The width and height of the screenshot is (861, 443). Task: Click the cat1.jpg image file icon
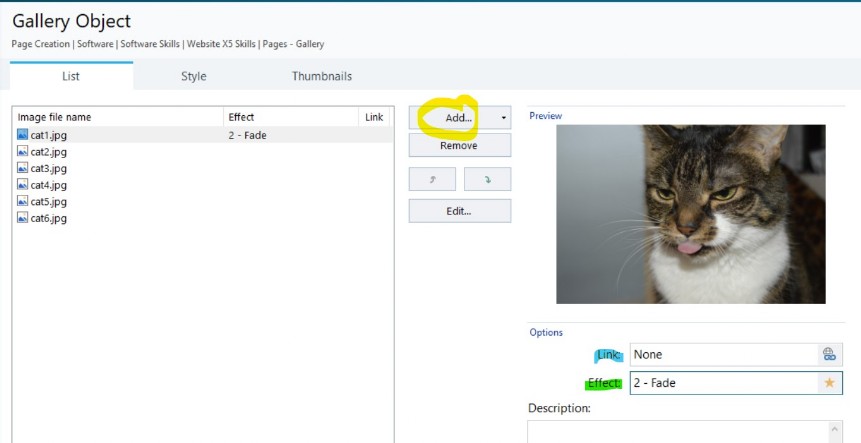click(x=23, y=134)
